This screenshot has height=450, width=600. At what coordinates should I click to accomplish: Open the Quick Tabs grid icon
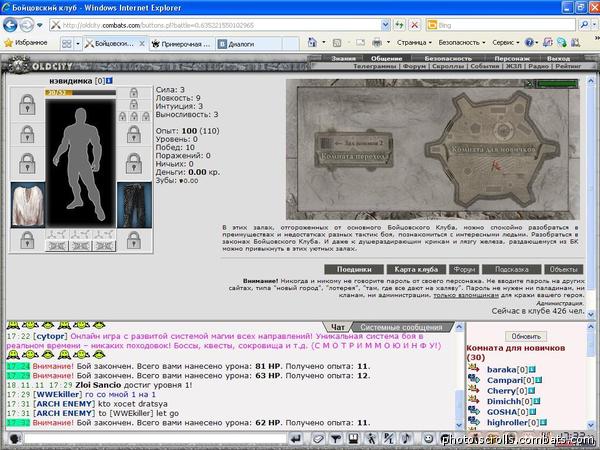(x=67, y=44)
